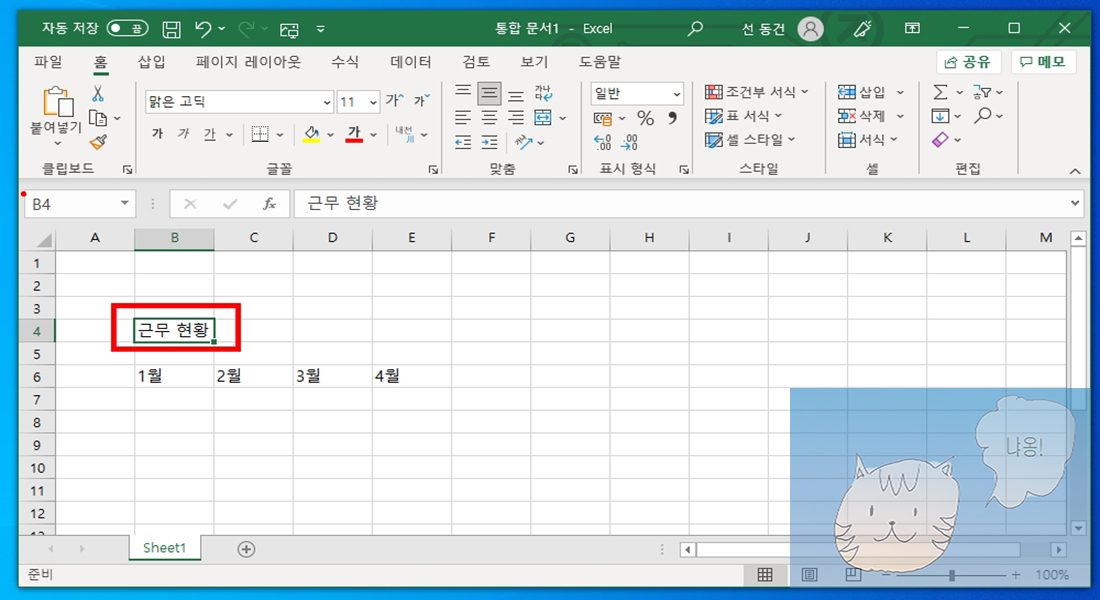Image resolution: width=1100 pixels, height=600 pixels.
Task: Toggle the AutoSave switch
Action: coord(128,29)
